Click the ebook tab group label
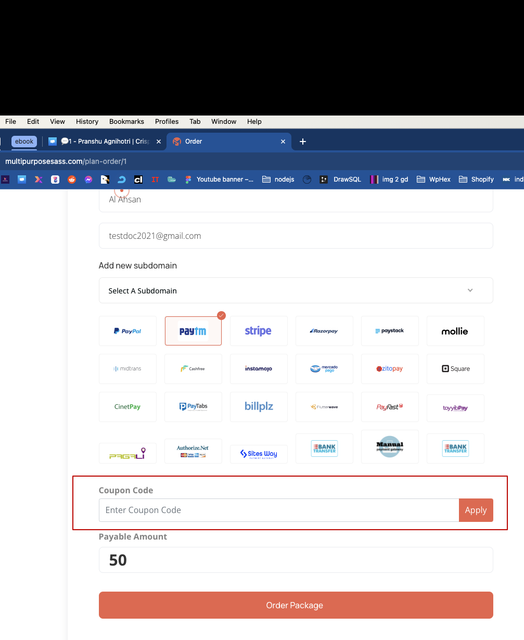The width and height of the screenshot is (524, 640). click(x=24, y=142)
